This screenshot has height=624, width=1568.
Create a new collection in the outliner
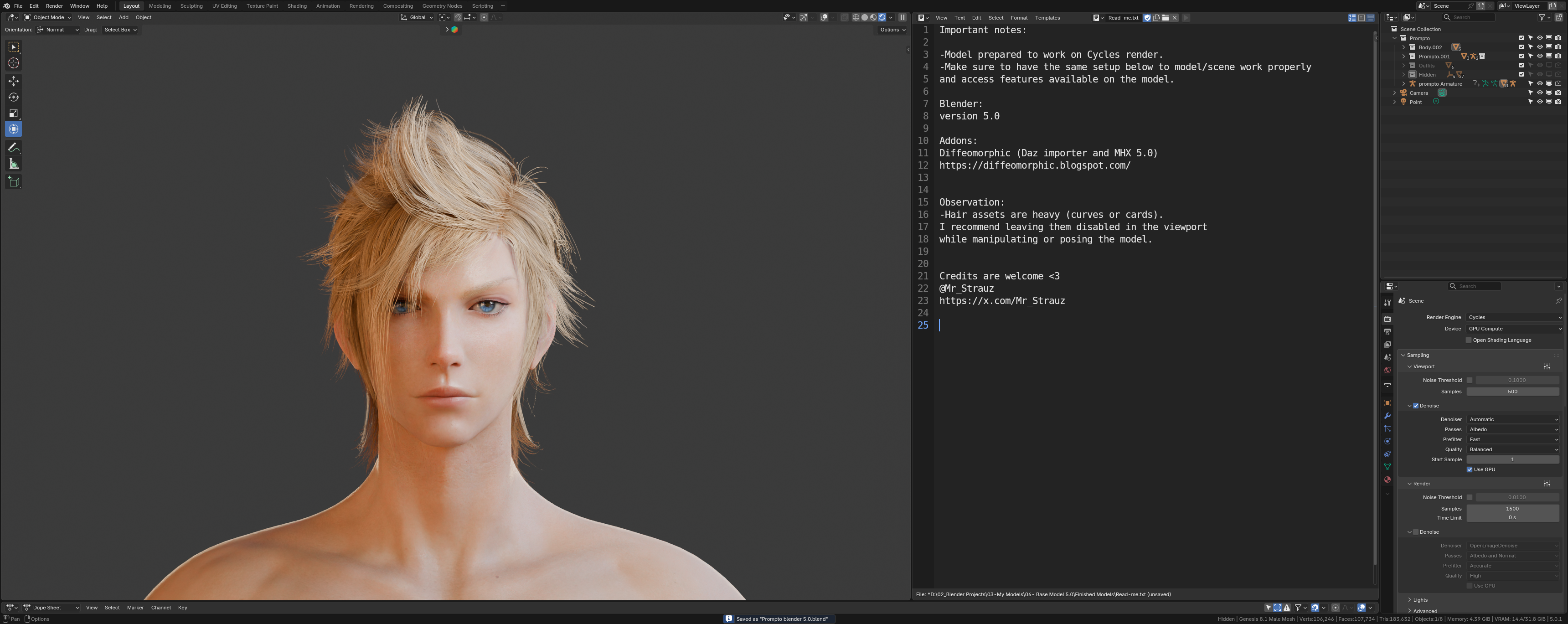1559,18
